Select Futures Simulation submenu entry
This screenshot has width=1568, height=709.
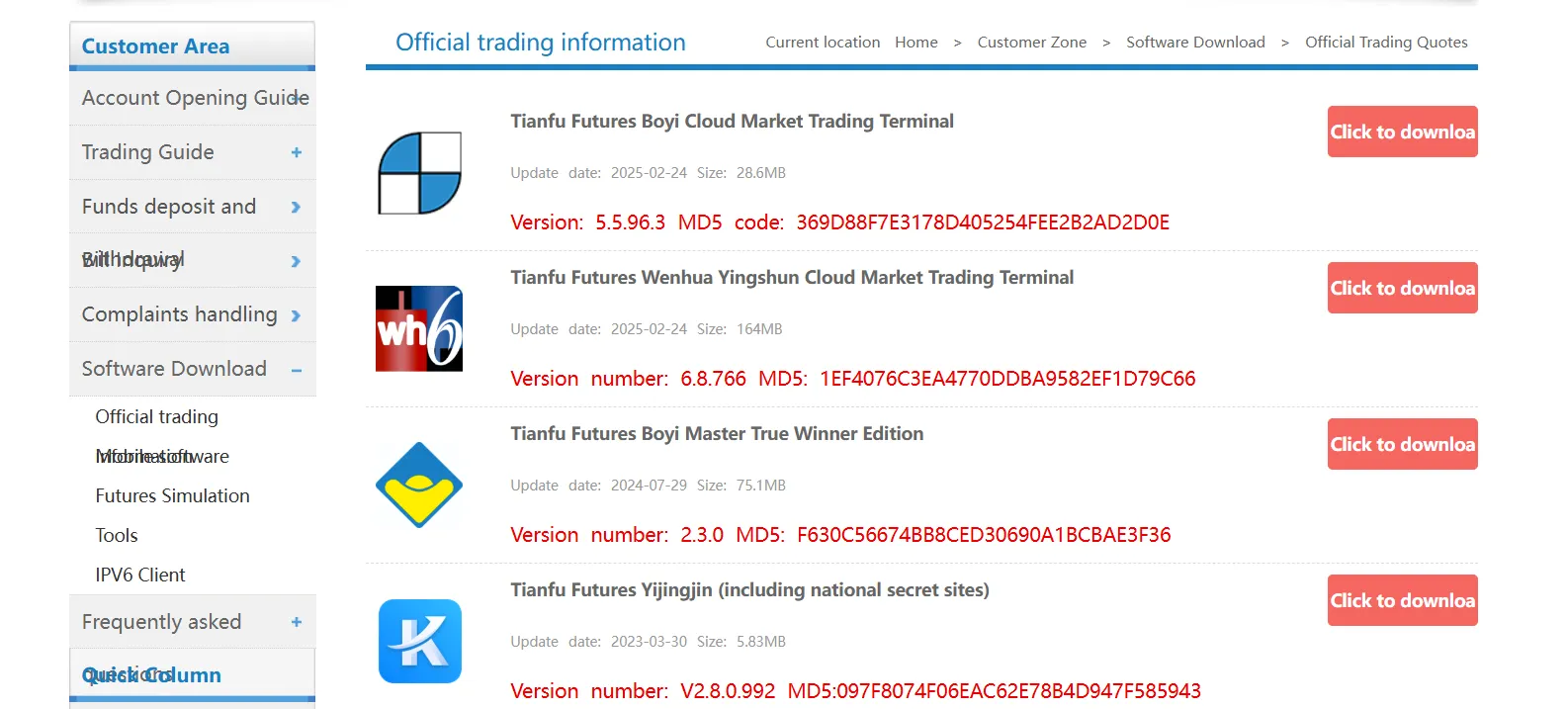click(x=172, y=496)
